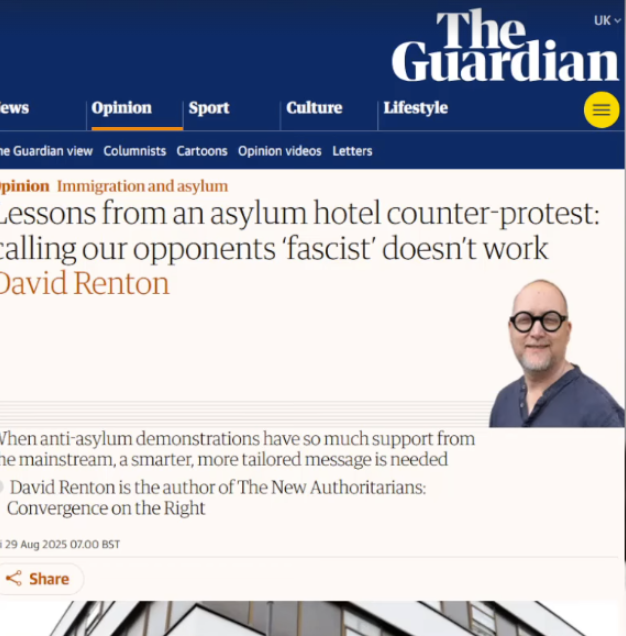Switch to the Sport section
Viewport: 626px width, 636px height.
point(209,108)
